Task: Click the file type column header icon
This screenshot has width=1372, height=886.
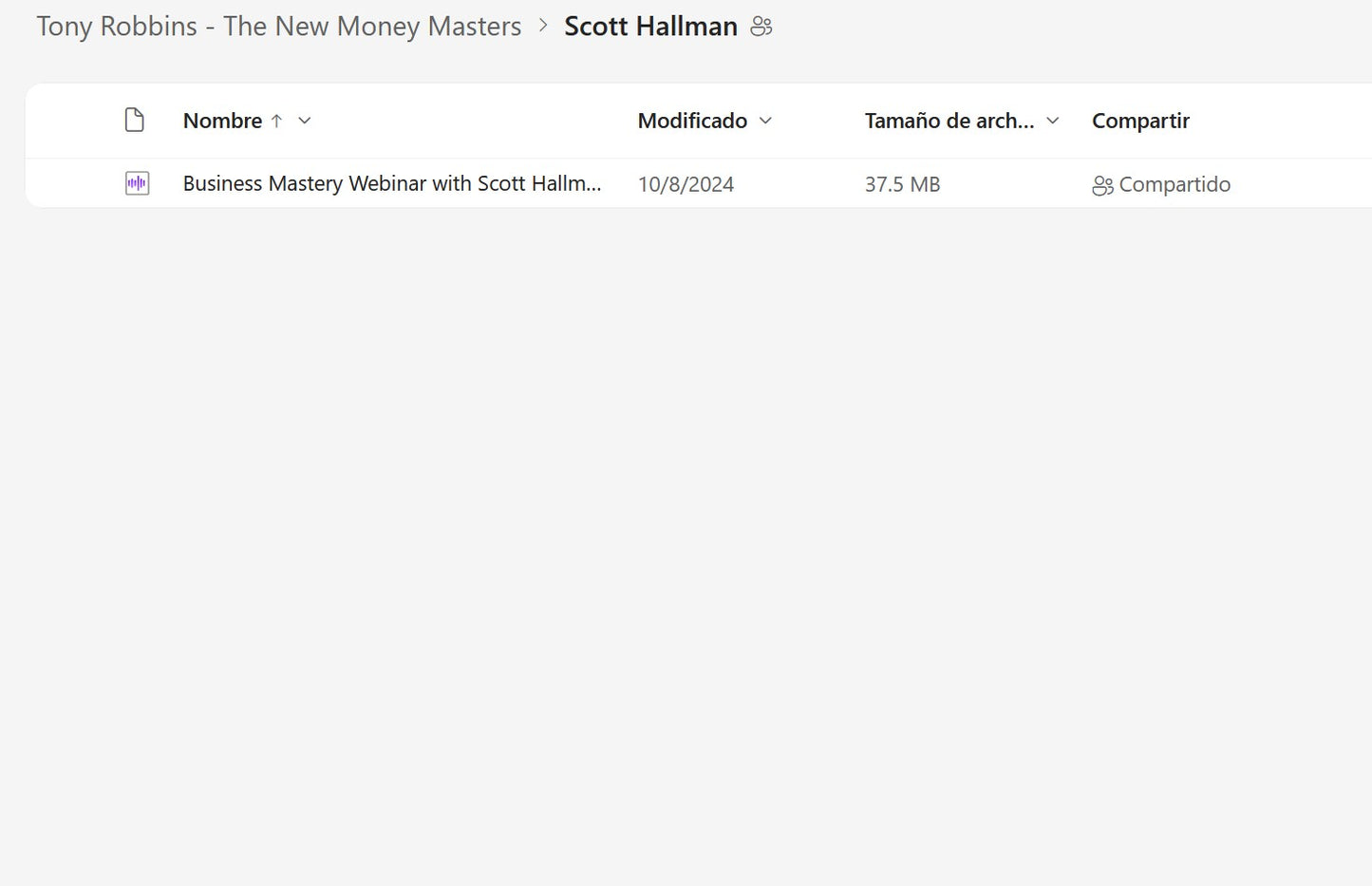Action: [x=135, y=121]
